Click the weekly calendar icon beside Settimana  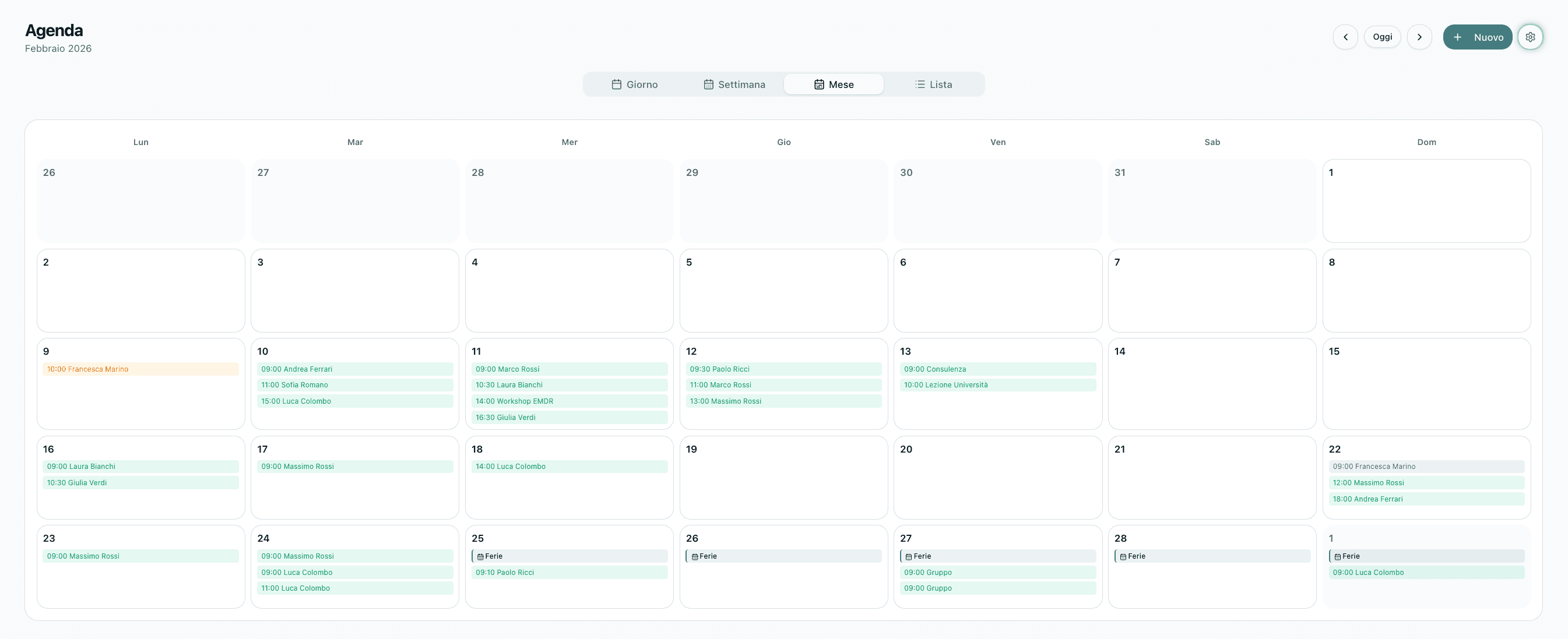708,84
